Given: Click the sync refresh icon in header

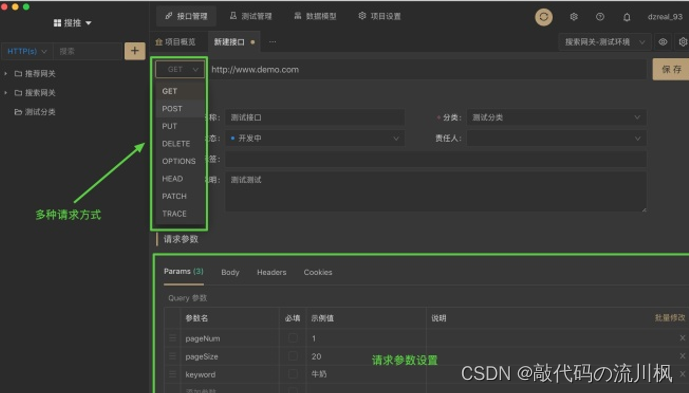Looking at the screenshot, I should click(x=544, y=17).
